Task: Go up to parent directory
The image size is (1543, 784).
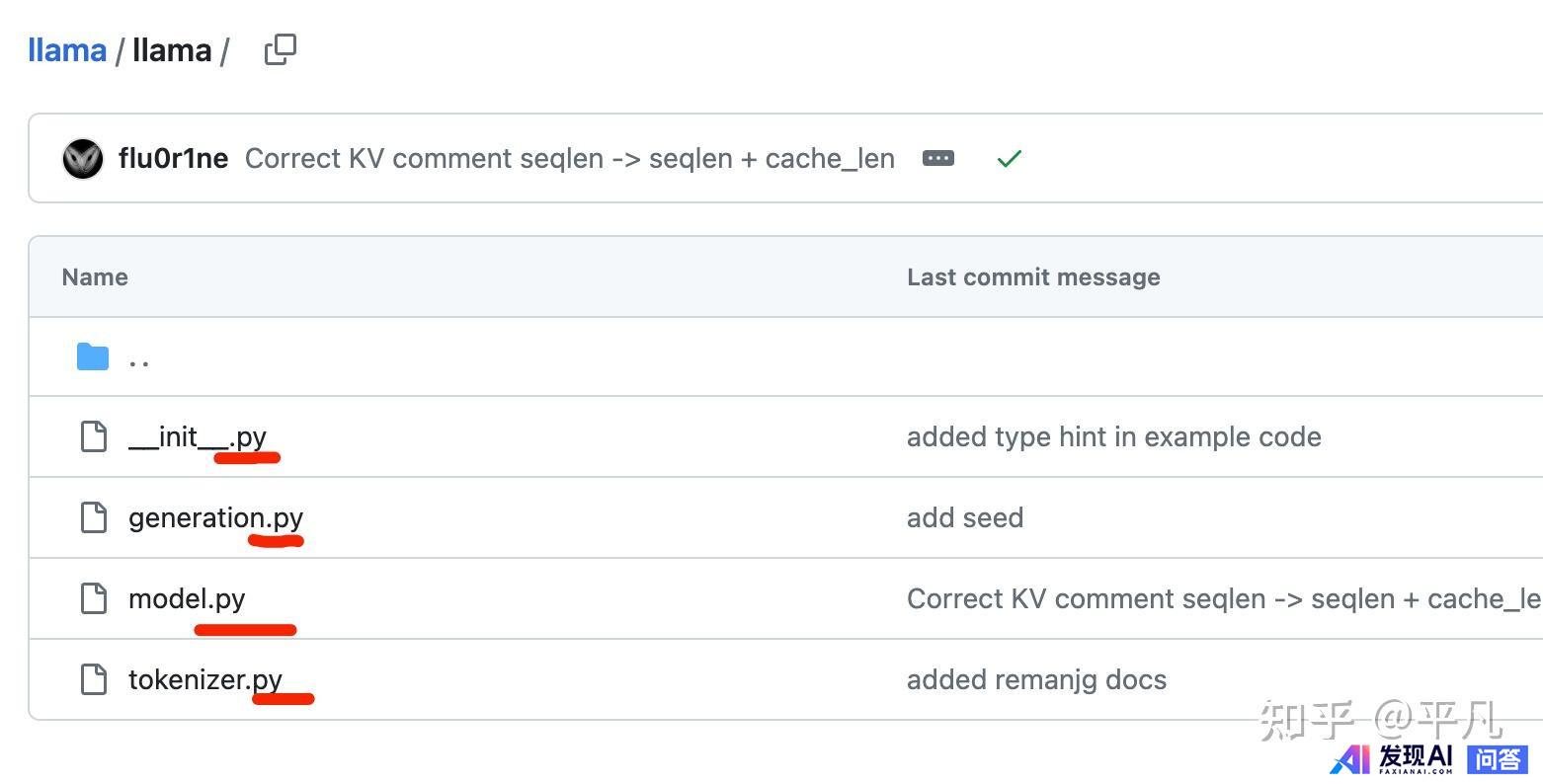Action: point(139,358)
